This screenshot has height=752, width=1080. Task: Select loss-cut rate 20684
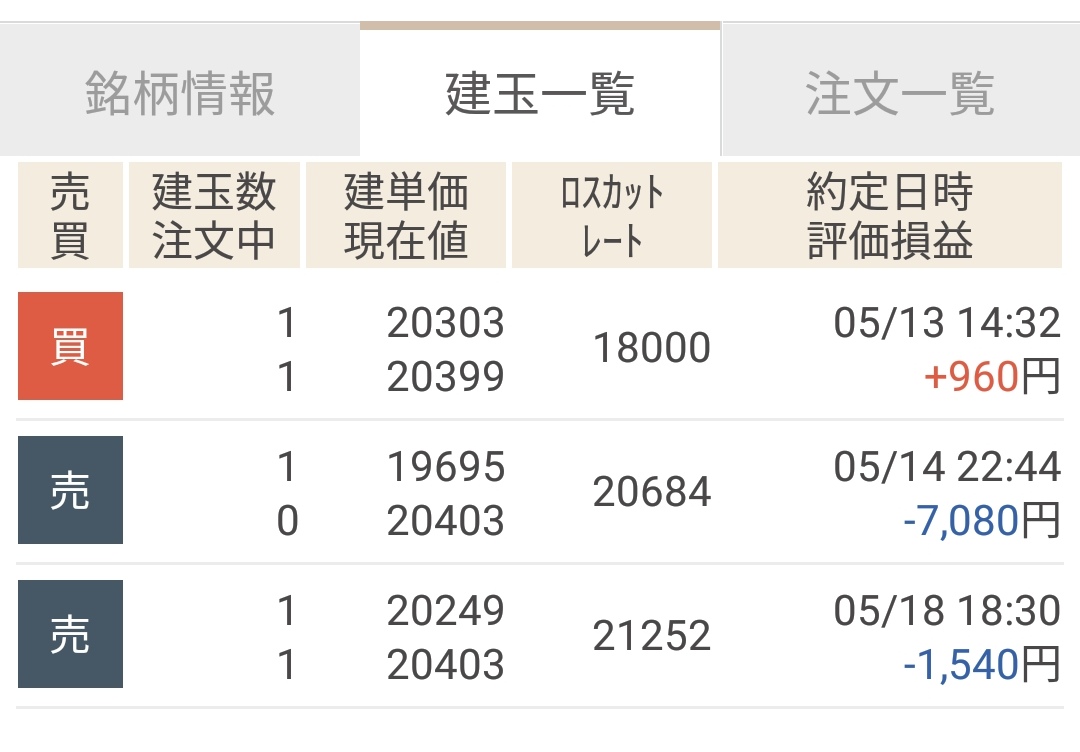click(652, 492)
